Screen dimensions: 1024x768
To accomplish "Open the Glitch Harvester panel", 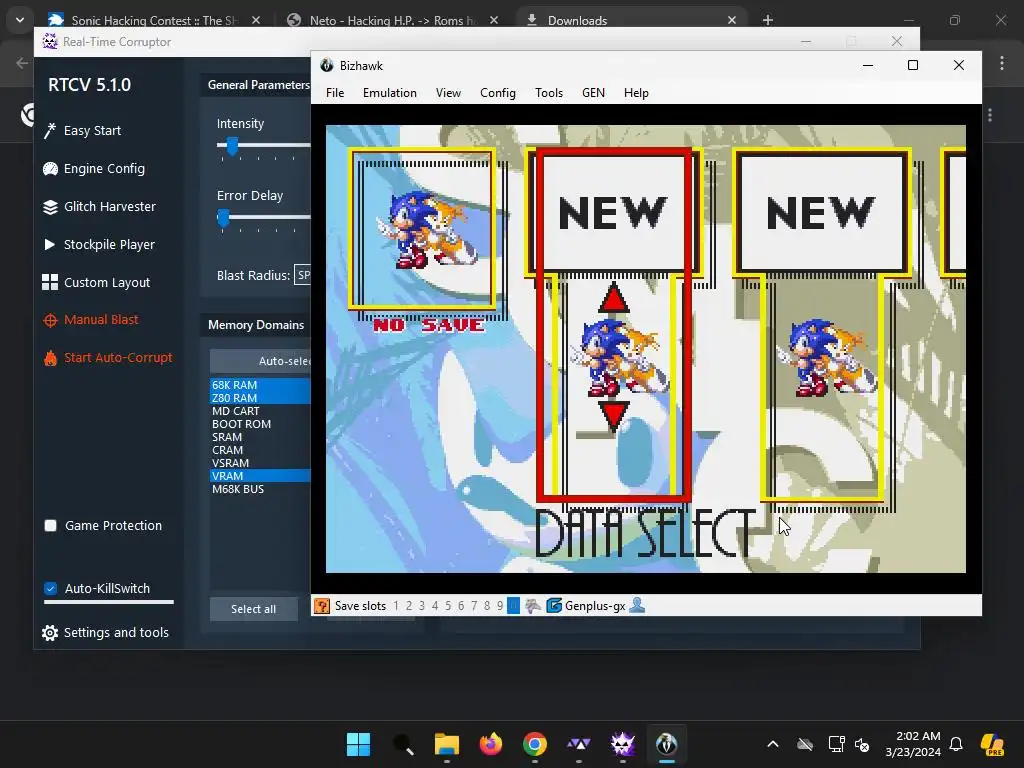I will coord(99,206).
